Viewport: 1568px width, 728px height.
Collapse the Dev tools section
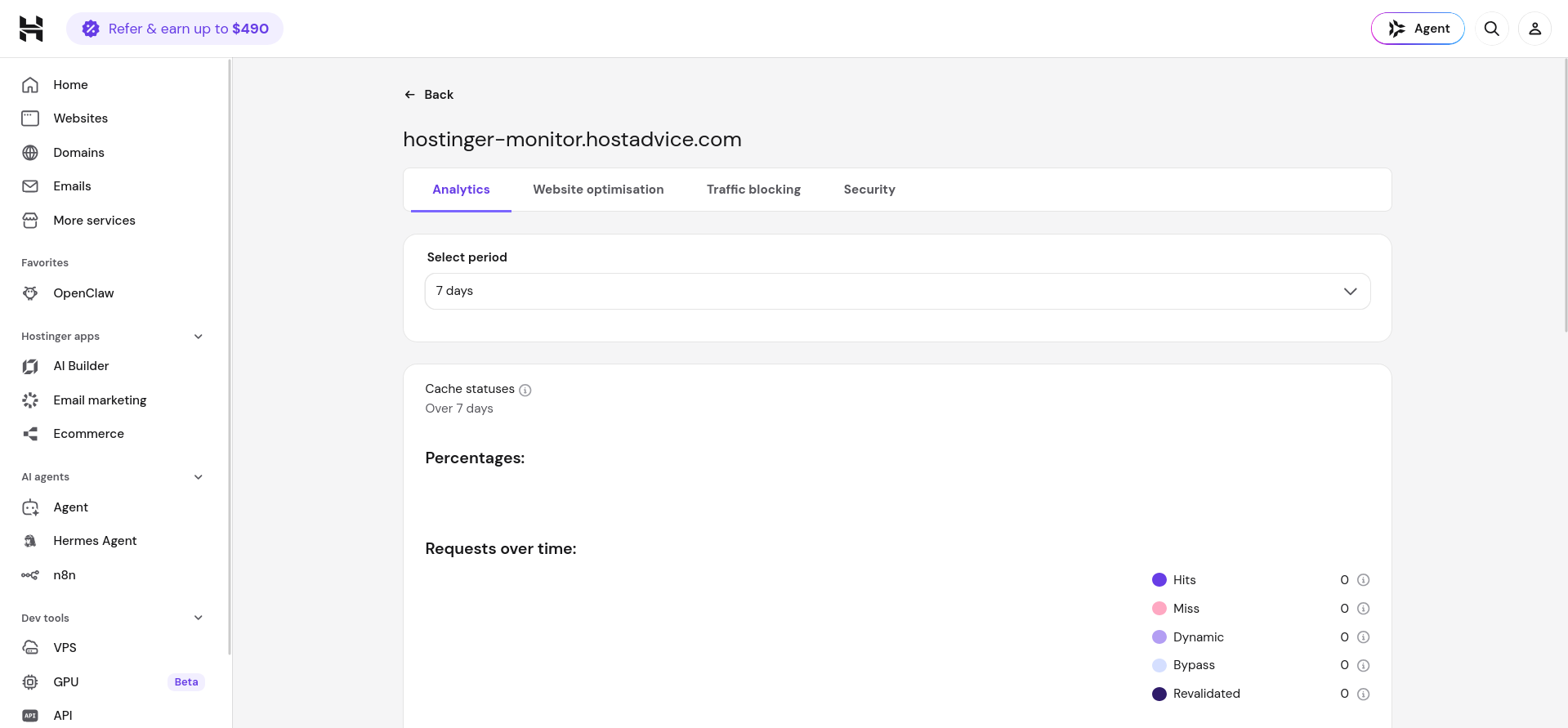click(x=199, y=618)
